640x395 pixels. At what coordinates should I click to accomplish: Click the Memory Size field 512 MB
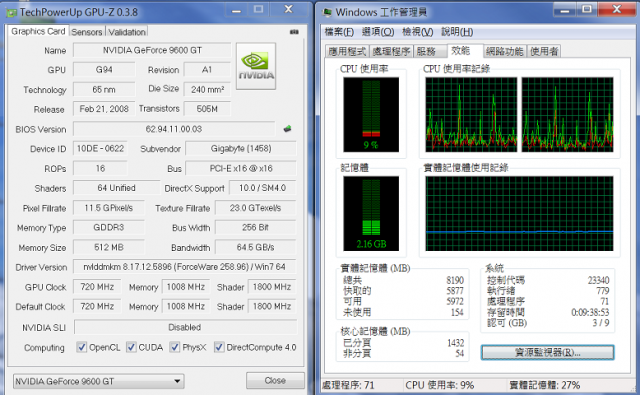(109, 248)
